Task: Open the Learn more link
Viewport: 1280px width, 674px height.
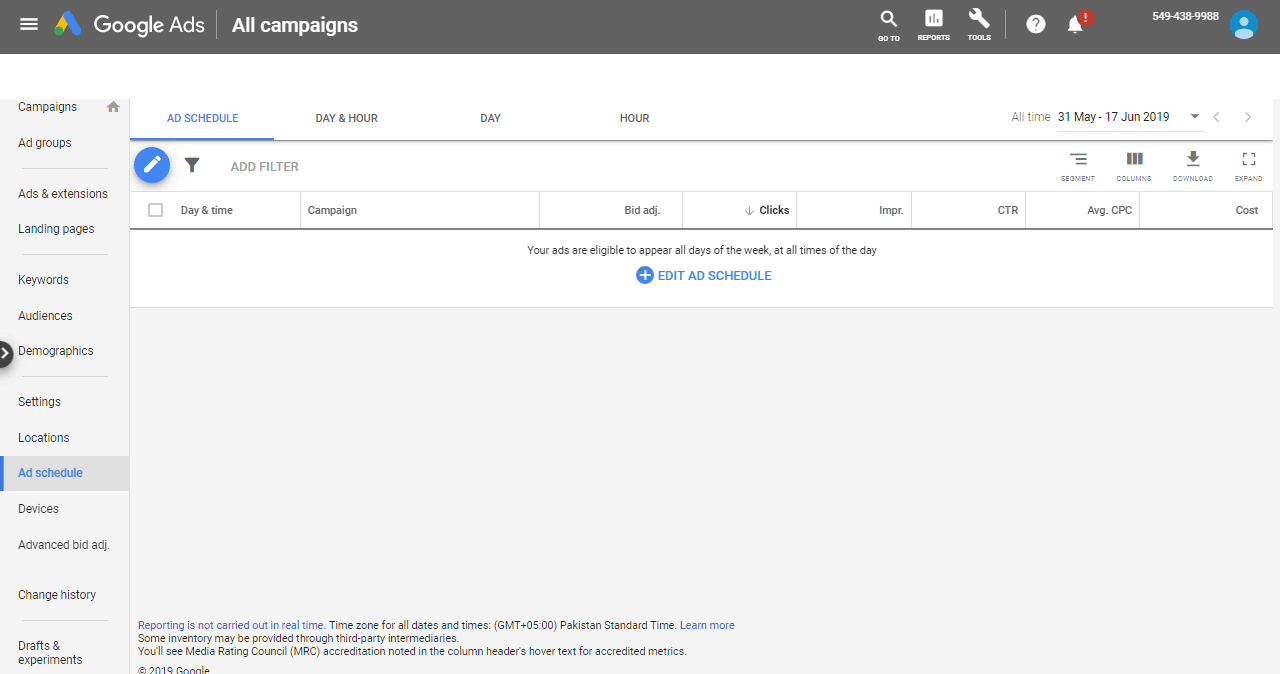Action: point(707,626)
